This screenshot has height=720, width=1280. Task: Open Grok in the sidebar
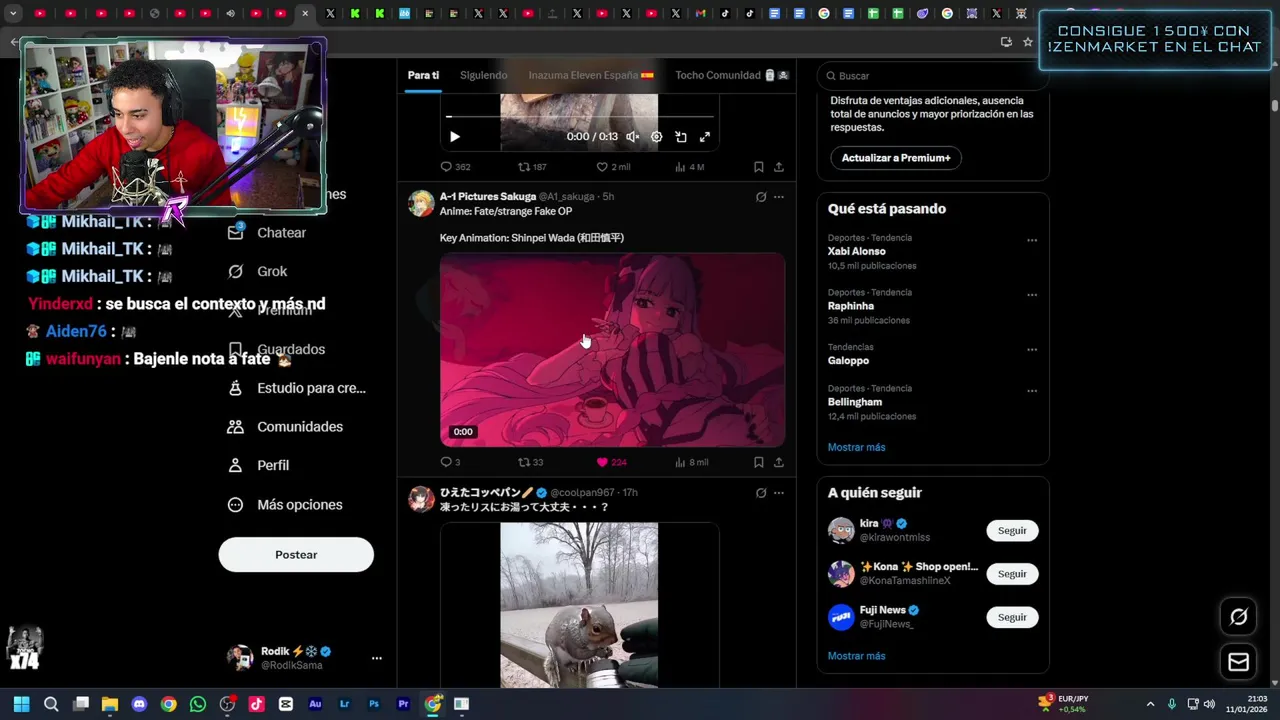click(x=257, y=271)
